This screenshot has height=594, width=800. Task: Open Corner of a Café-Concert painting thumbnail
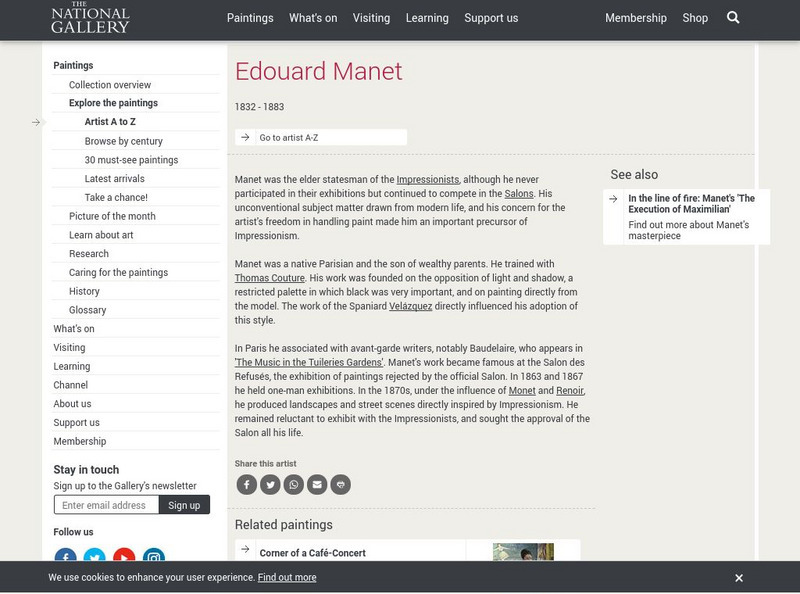523,552
